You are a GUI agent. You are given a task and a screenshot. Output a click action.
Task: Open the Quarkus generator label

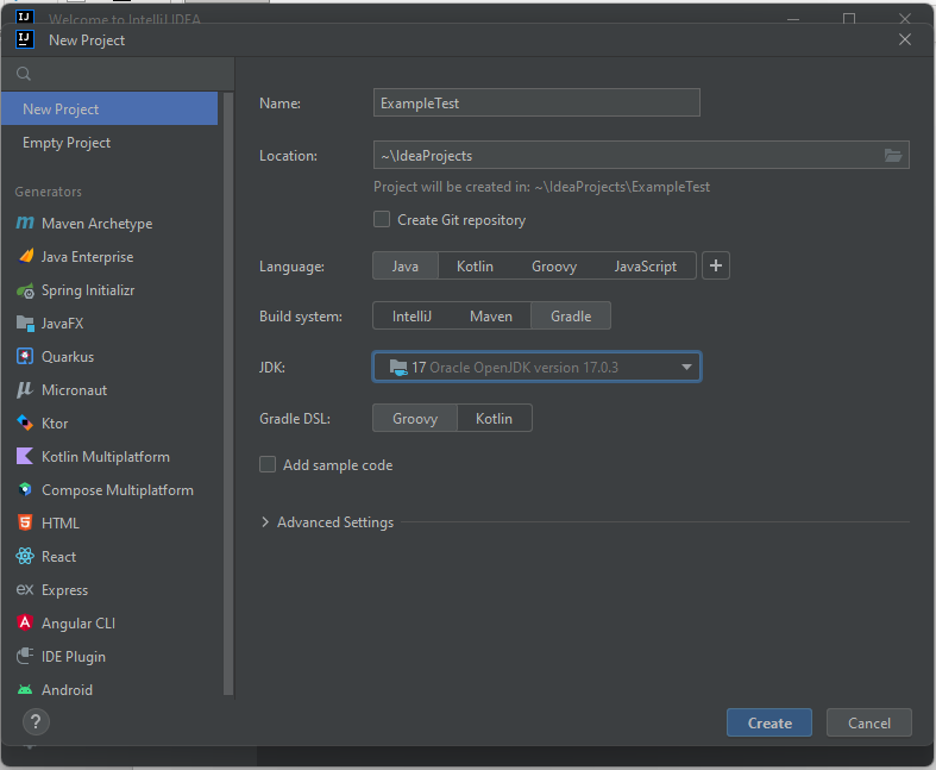67,357
